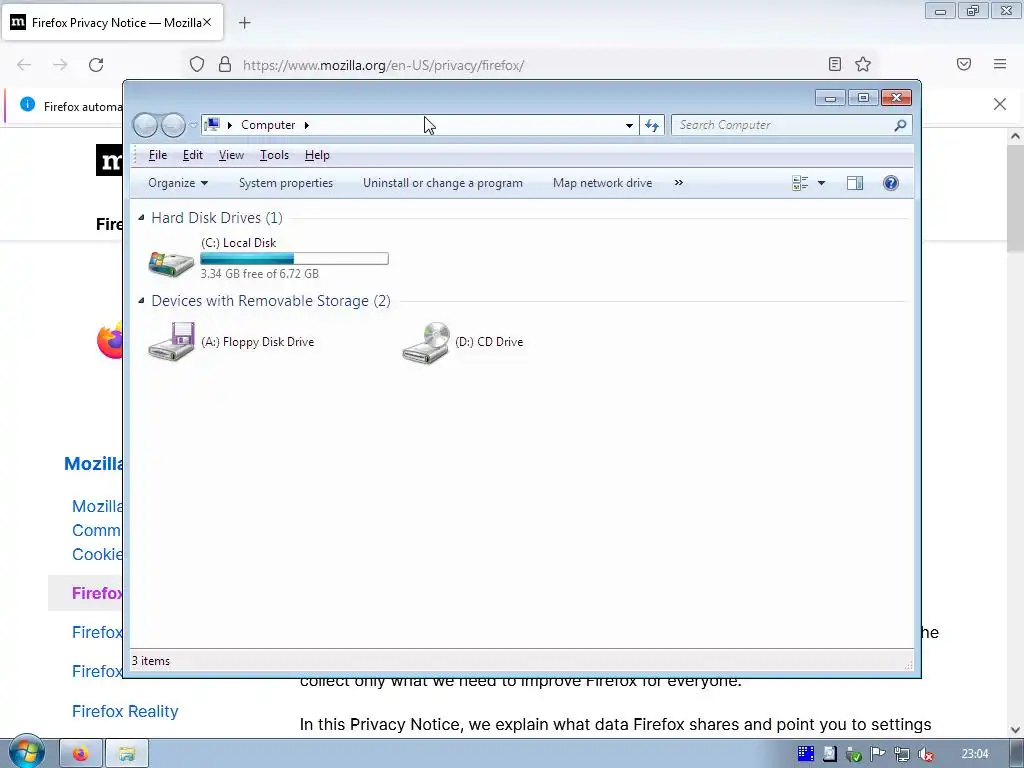Click '3.34 GB free of 6.72 GB' text
The image size is (1024, 768).
pos(260,274)
